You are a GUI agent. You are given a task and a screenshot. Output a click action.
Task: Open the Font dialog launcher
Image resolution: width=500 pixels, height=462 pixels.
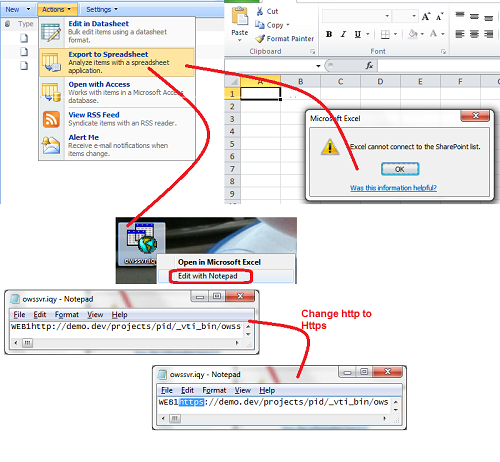click(443, 52)
